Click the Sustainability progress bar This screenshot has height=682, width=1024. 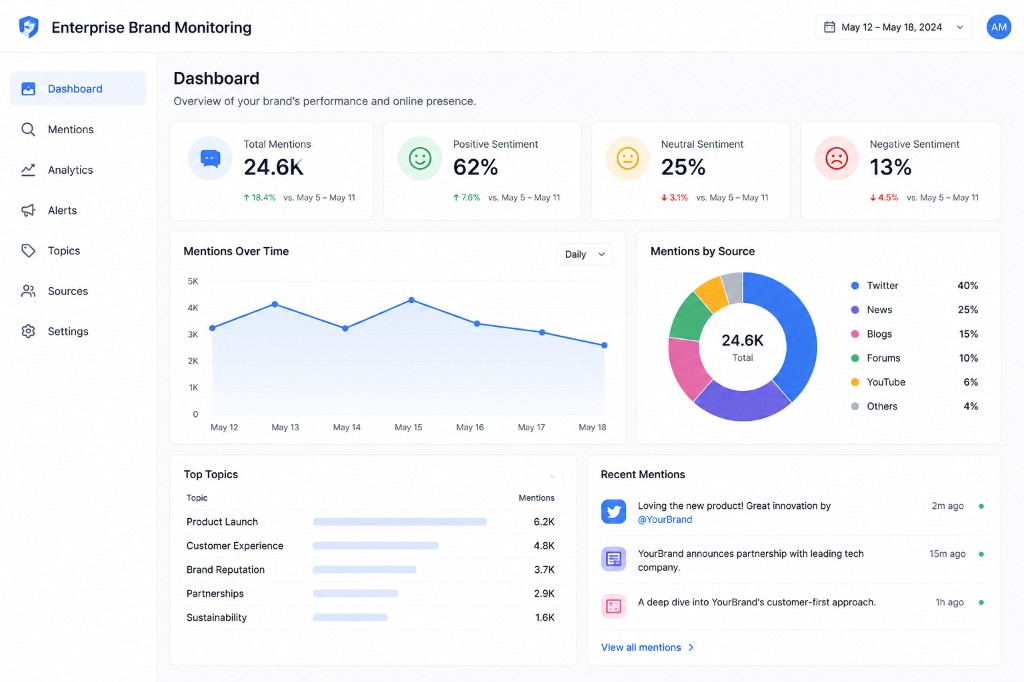click(350, 617)
